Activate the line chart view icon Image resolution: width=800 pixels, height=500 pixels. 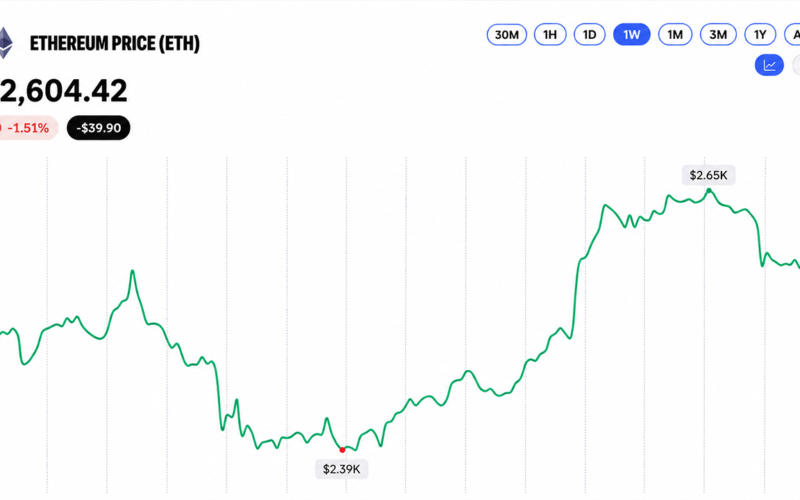(769, 65)
